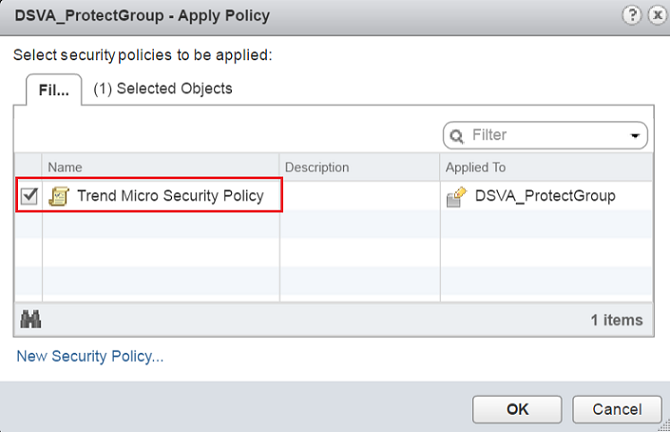Focus the Filter text field
The image size is (670, 432).
click(545, 136)
